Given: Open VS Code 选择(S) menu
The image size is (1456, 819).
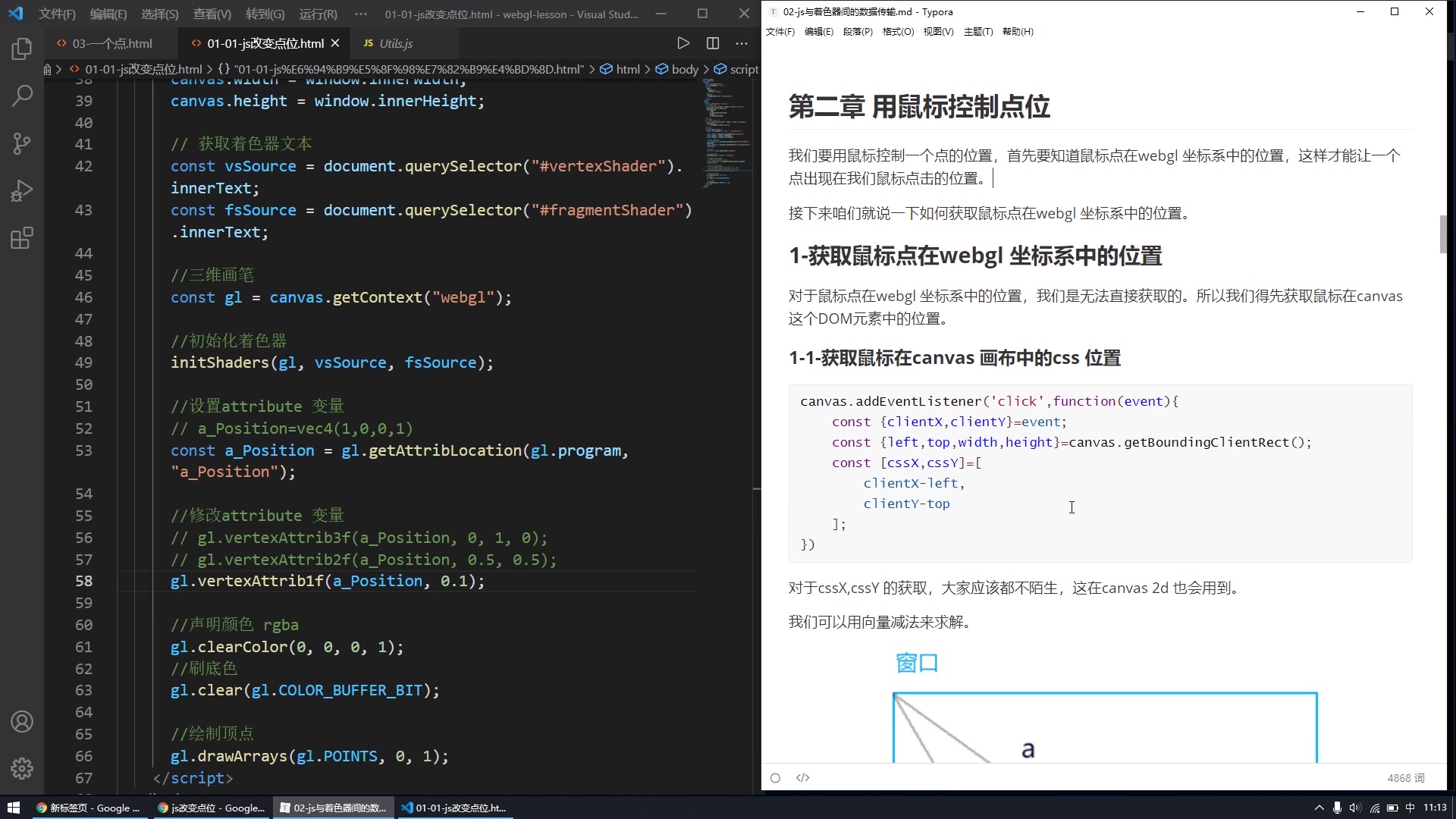Looking at the screenshot, I should [x=160, y=14].
